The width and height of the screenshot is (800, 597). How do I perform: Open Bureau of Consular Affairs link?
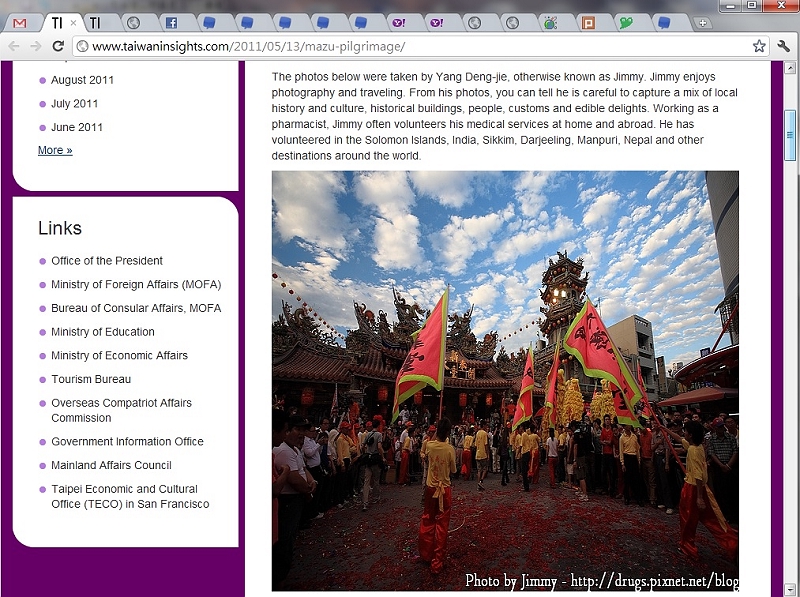(136, 308)
